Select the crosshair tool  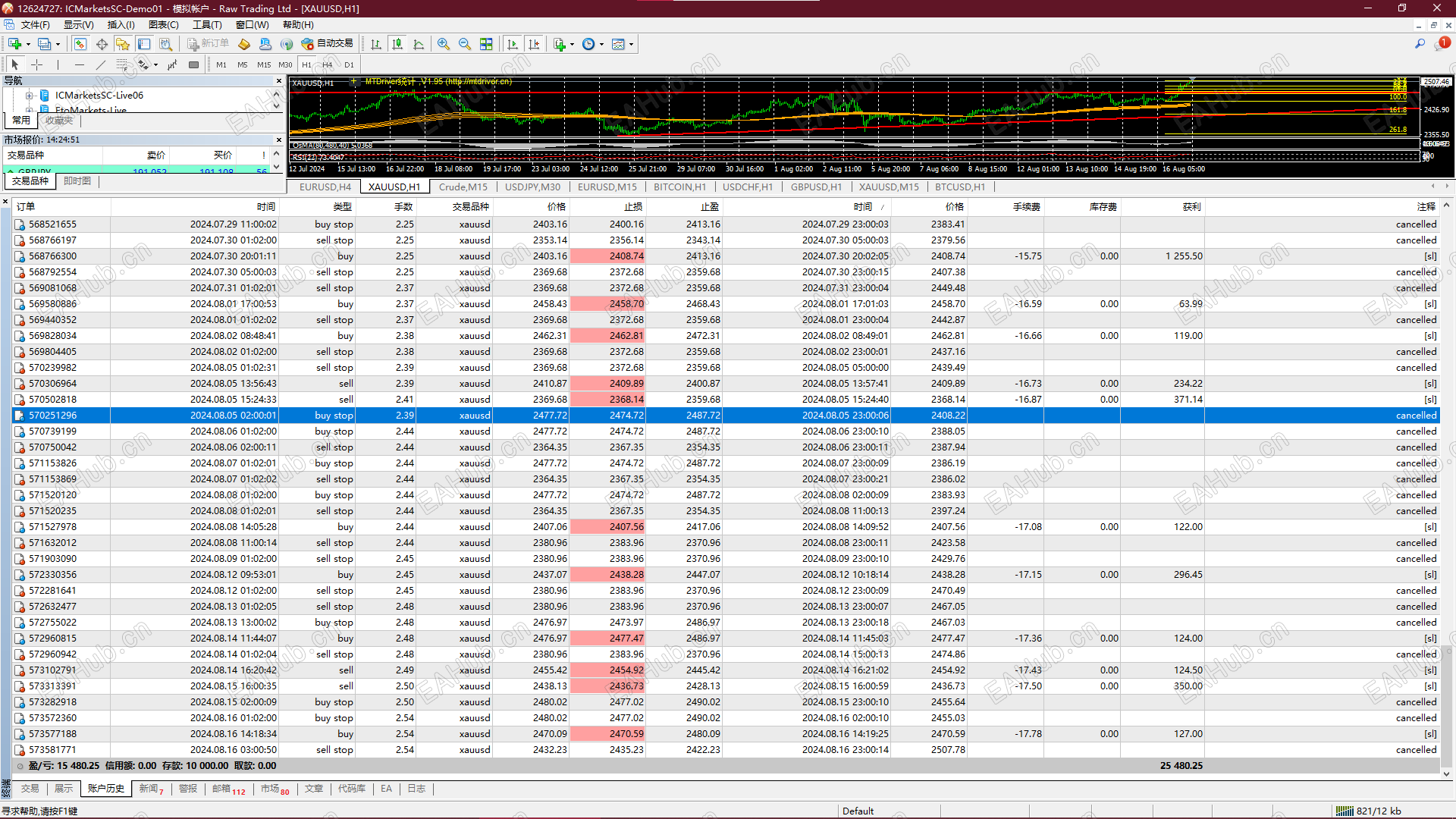(36, 65)
